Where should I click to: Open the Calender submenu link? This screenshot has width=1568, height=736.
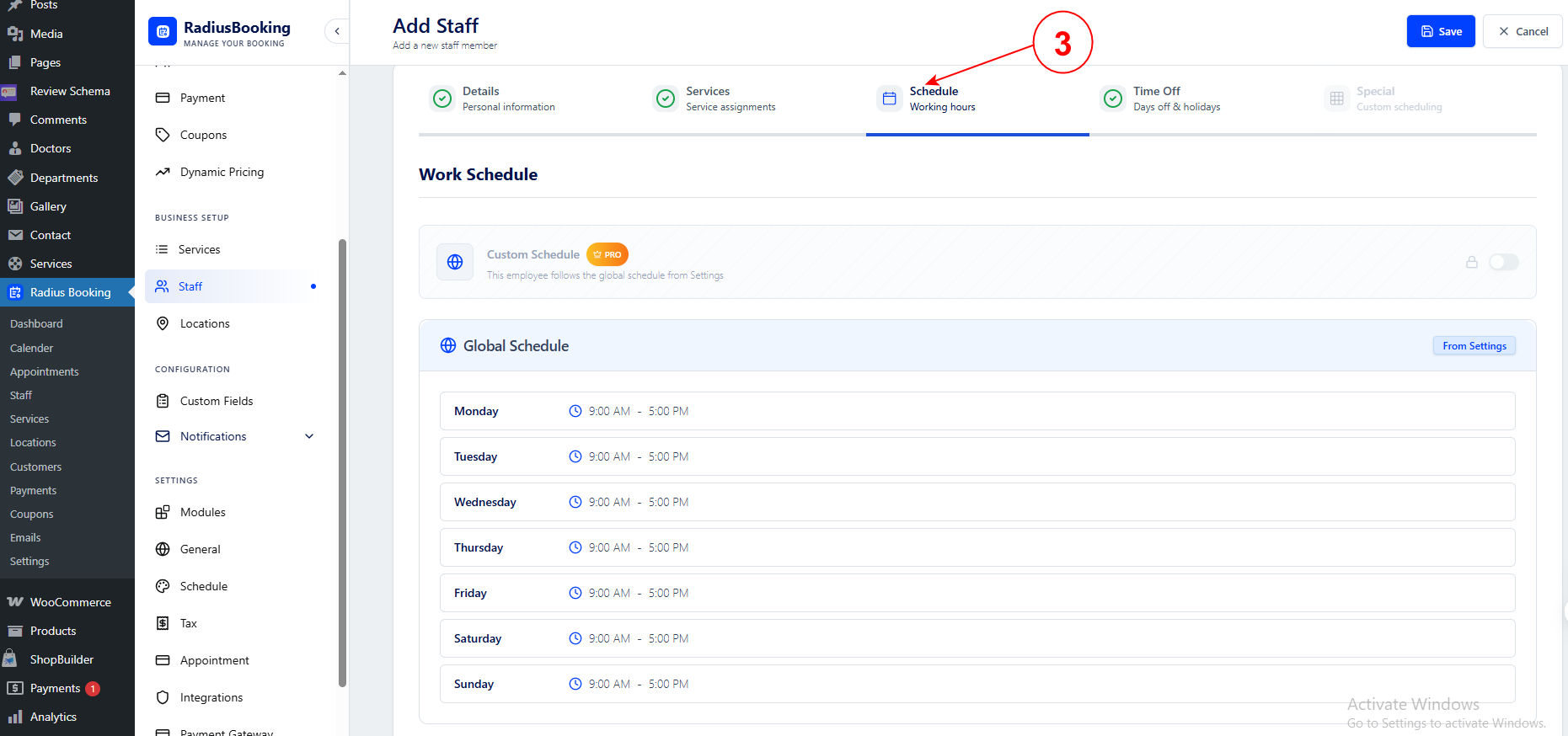point(31,348)
